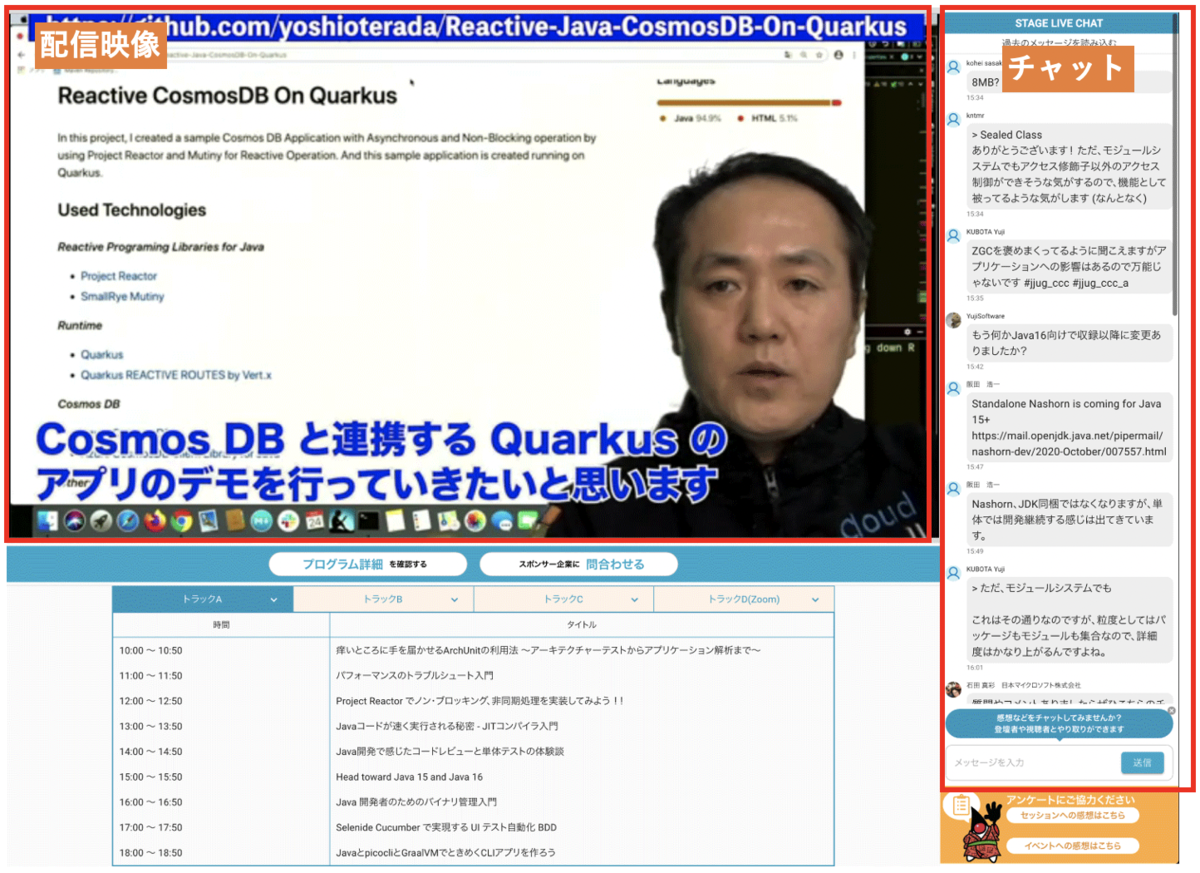Open Terminal from the dock in the video

pyautogui.click(x=369, y=521)
